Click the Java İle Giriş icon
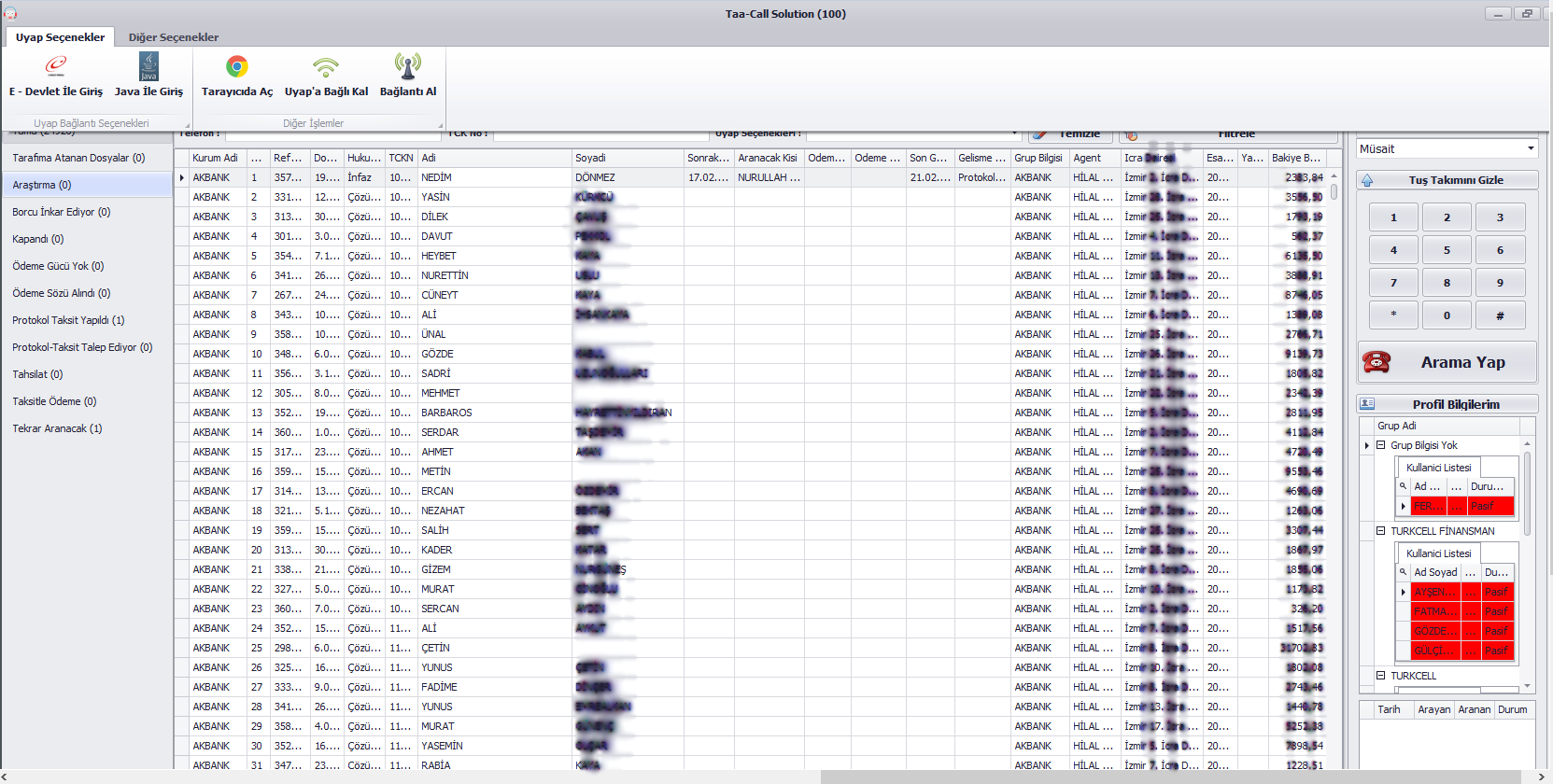 [148, 67]
